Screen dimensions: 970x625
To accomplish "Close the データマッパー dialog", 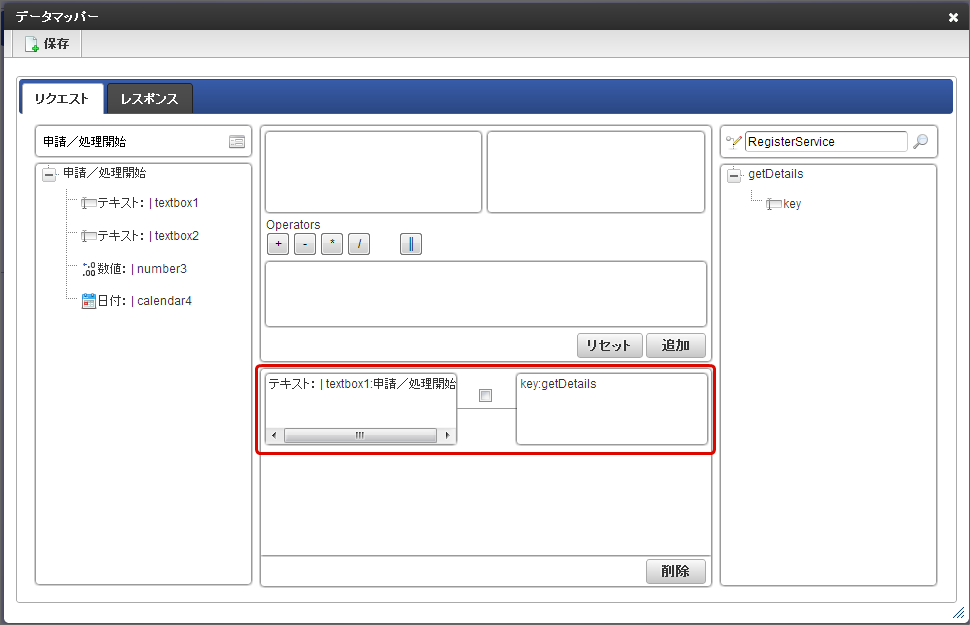I will pyautogui.click(x=953, y=17).
